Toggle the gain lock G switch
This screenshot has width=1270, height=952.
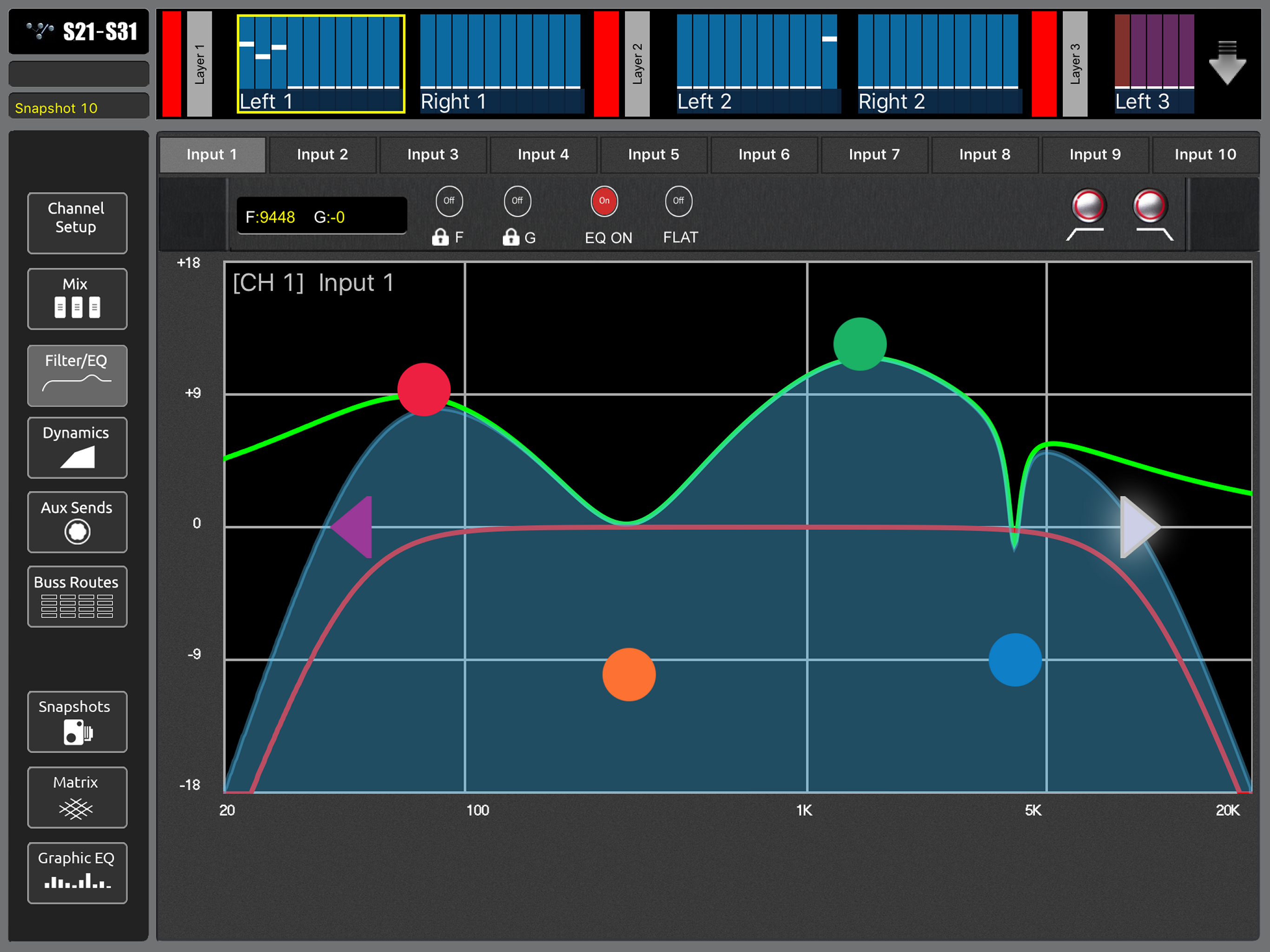tap(517, 201)
